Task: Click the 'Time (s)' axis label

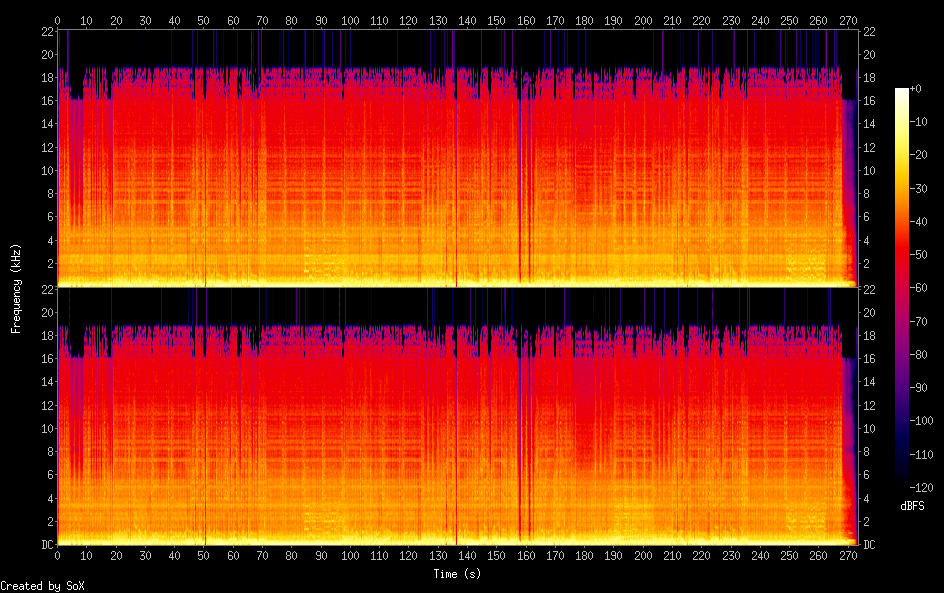Action: (457, 574)
